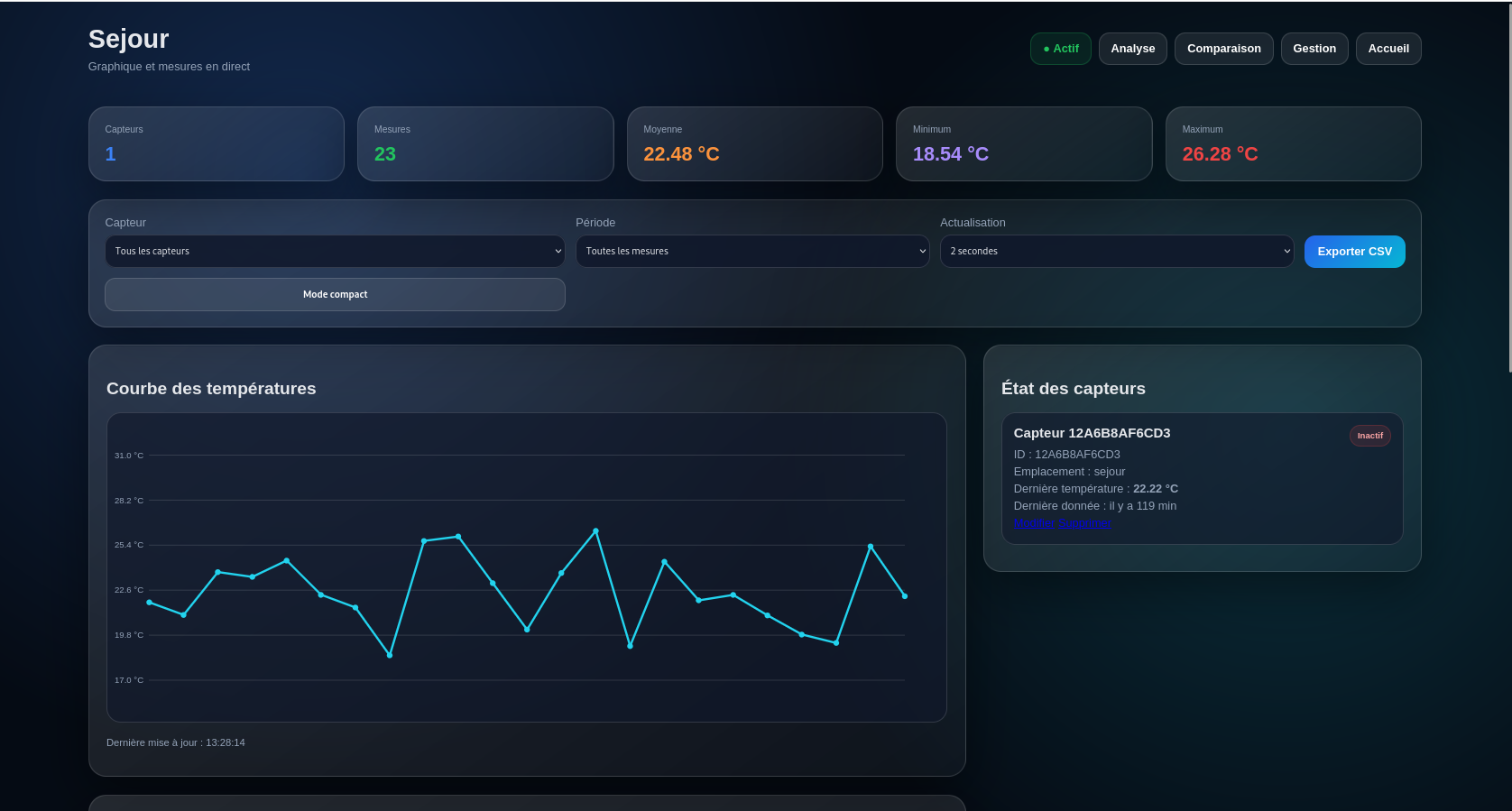Screen dimensions: 1512x811
Task: Expand the Période dropdown "Toutes les mesures"
Action: point(752,251)
